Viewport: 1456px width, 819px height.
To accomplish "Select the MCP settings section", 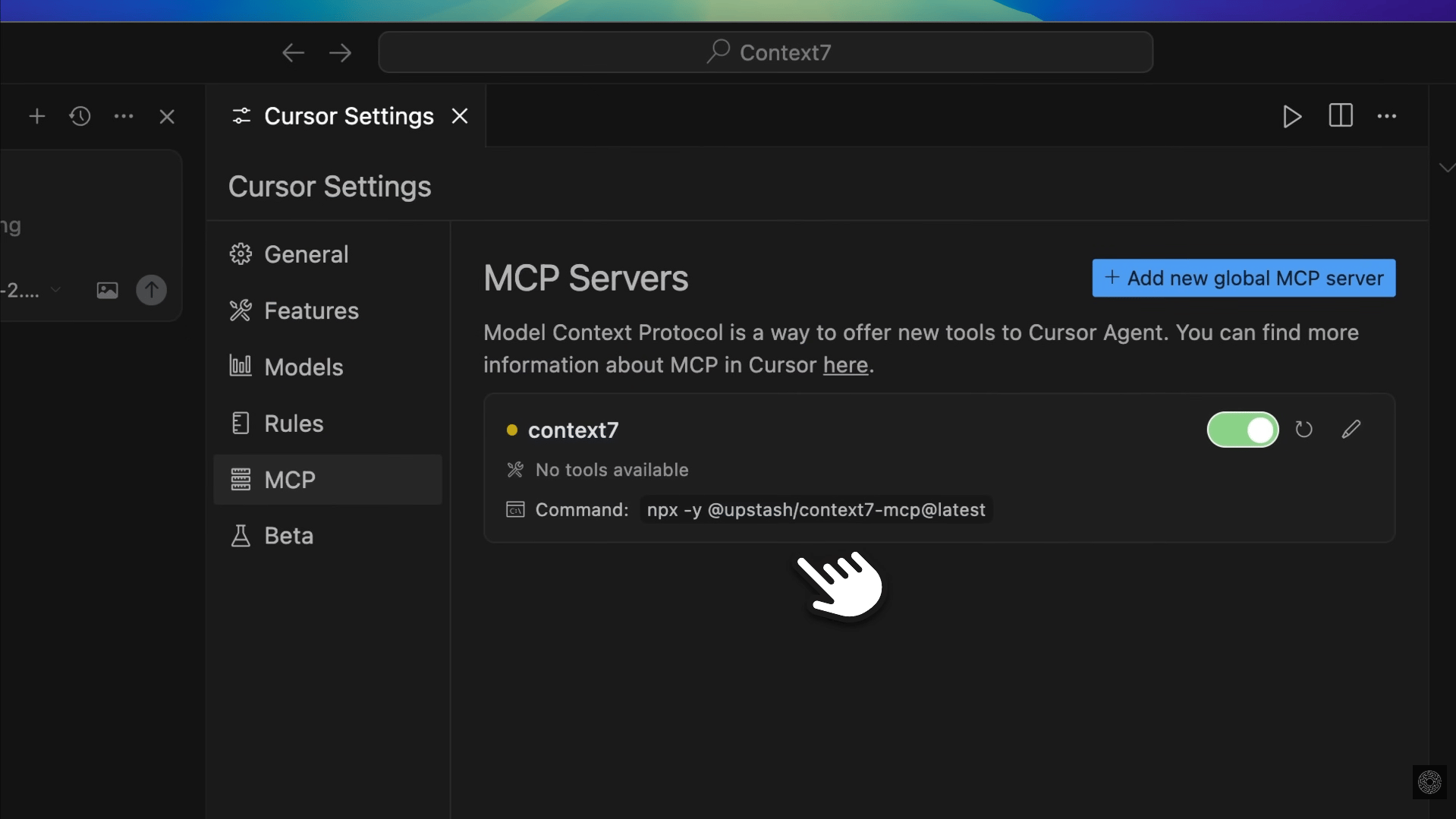I will [328, 480].
